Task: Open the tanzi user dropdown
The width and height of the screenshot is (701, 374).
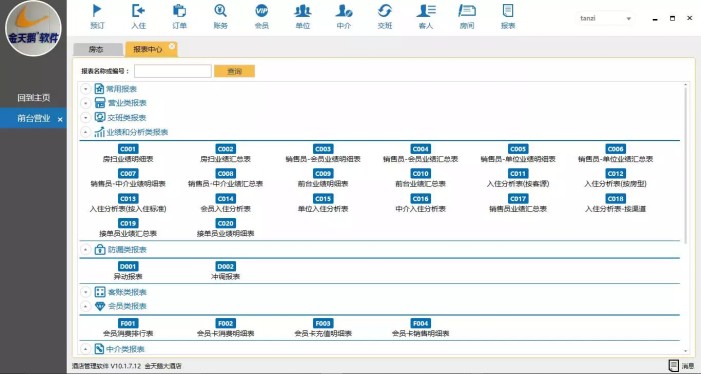Action: 605,18
